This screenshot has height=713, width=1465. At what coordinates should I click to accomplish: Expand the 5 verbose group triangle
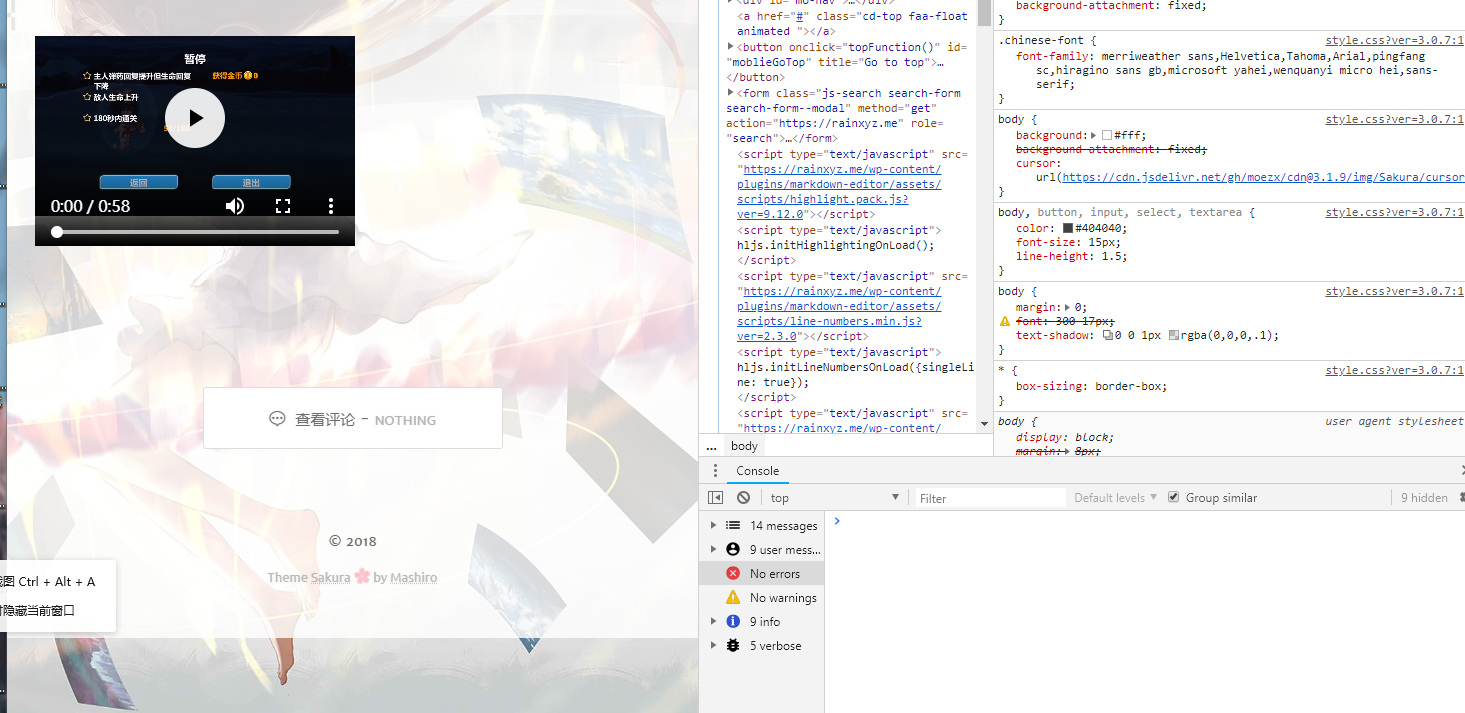click(x=713, y=645)
